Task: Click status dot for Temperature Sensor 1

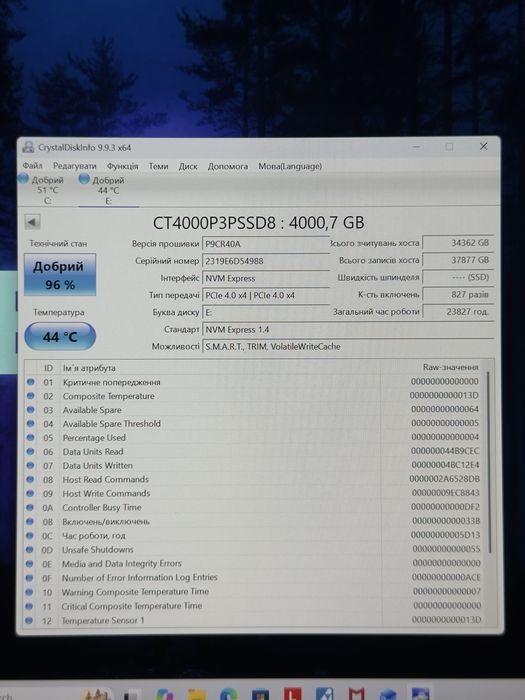Action: pos(29,620)
